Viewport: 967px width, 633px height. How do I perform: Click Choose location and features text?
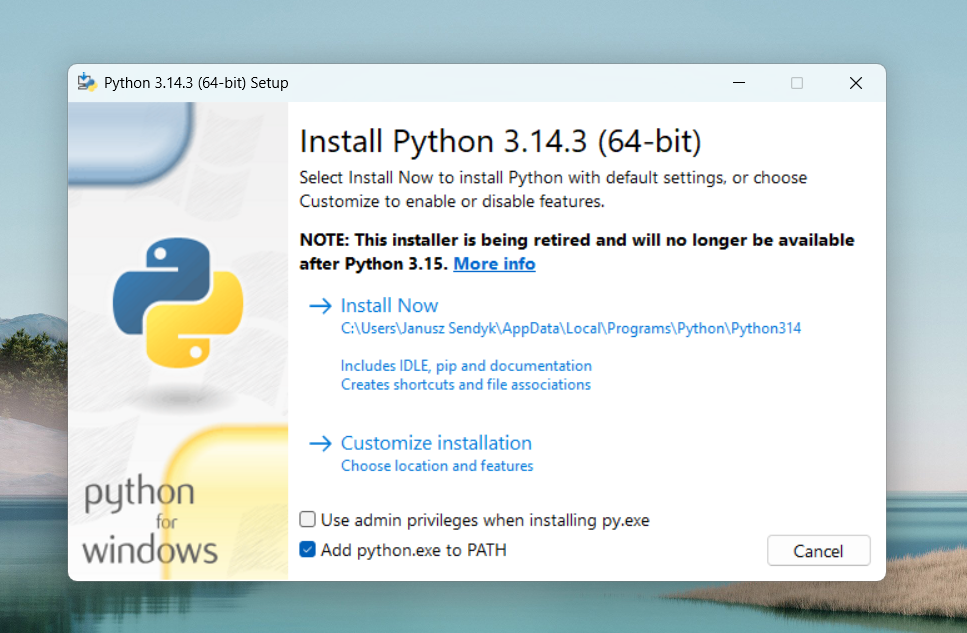(x=436, y=466)
